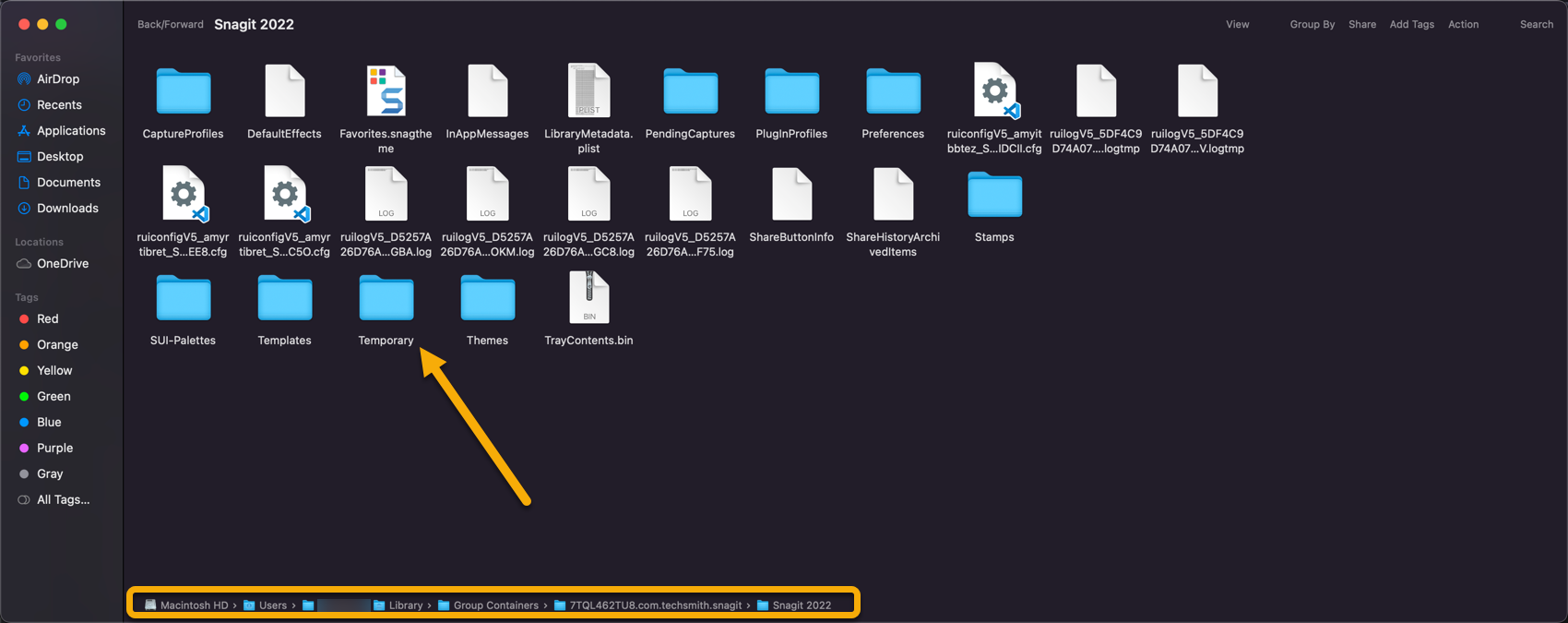Open the CaptureProfiles folder
This screenshot has height=623, width=1568.
[x=184, y=92]
